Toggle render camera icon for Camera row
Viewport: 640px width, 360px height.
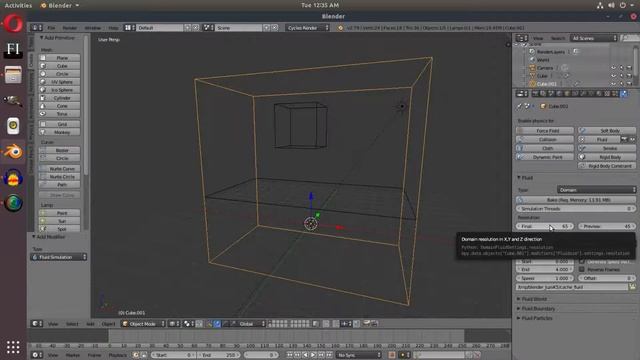click(x=629, y=68)
